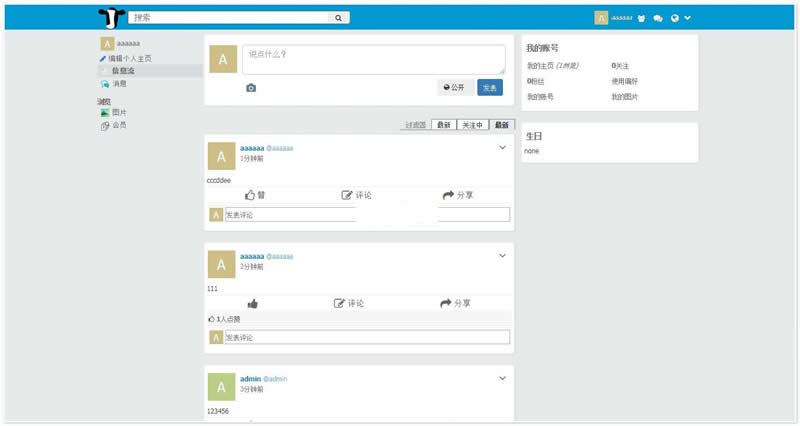
Task: Open 图片 in the sidebar browse section
Action: coord(118,113)
